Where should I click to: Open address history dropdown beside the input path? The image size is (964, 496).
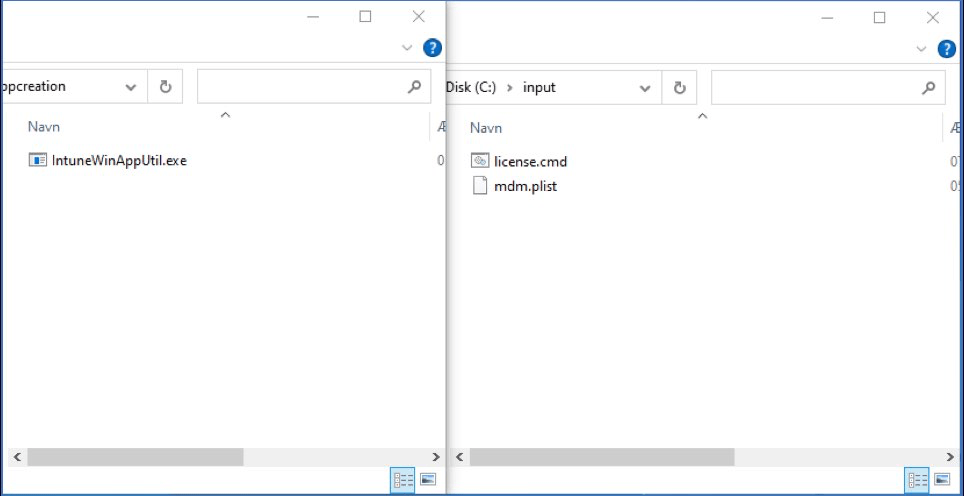[x=645, y=88]
